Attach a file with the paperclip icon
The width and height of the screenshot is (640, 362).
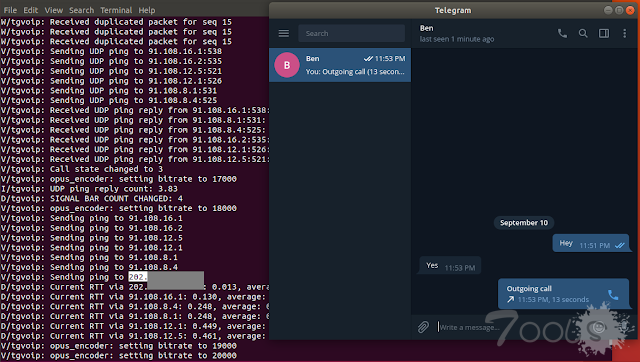click(423, 327)
